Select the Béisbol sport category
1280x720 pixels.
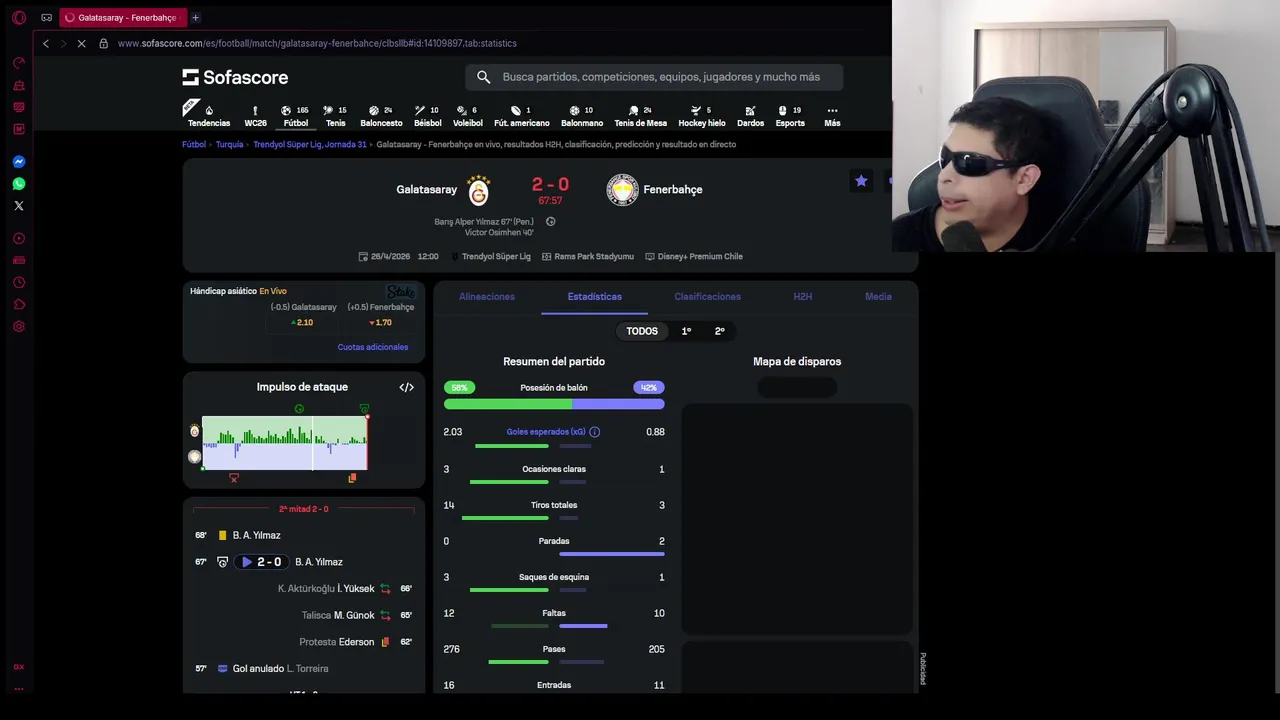tap(428, 116)
